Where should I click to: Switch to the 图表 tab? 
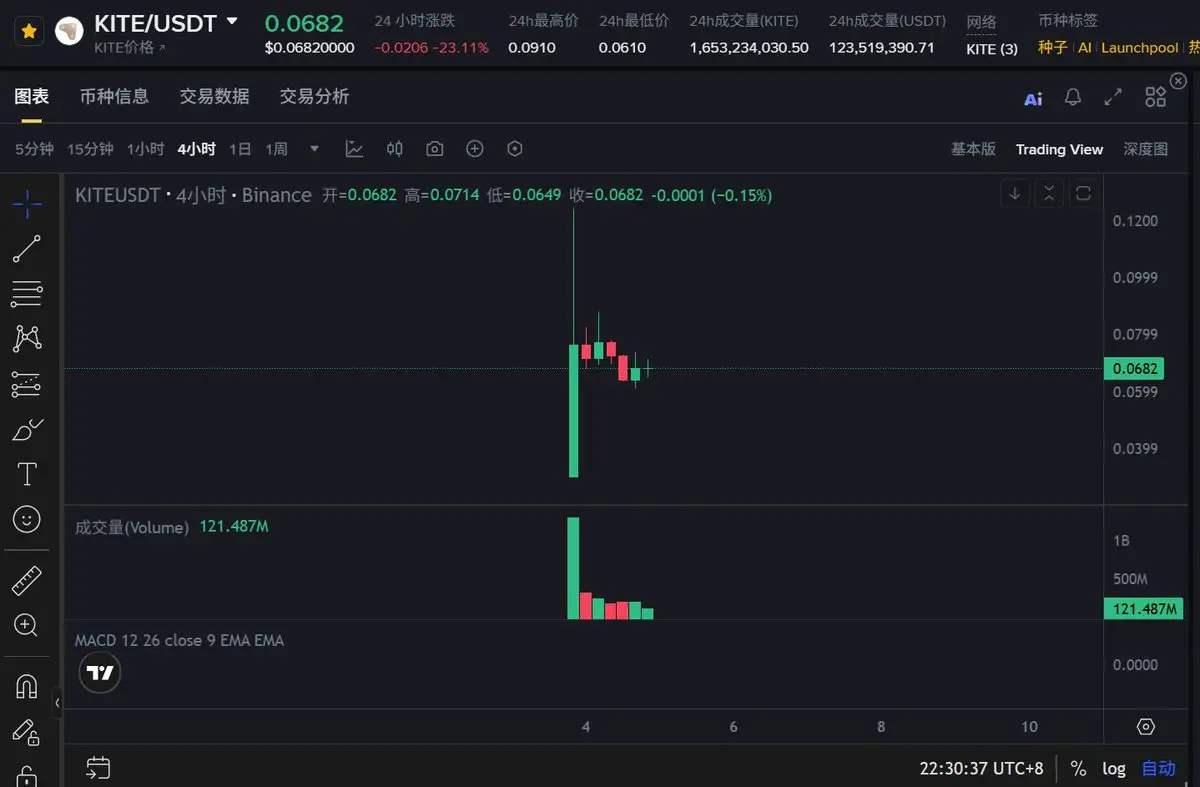click(x=31, y=96)
